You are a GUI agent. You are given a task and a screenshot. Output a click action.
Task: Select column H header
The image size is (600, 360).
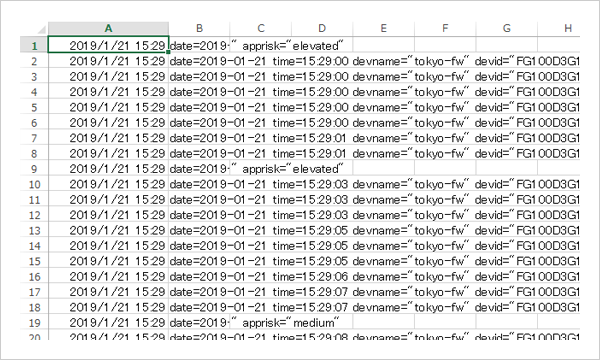(x=559, y=28)
